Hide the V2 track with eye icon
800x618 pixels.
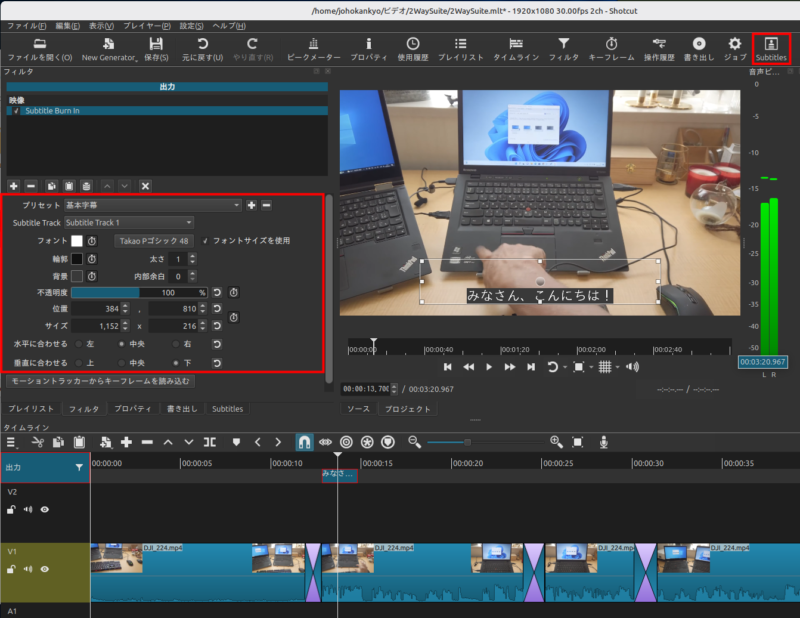[x=45, y=509]
